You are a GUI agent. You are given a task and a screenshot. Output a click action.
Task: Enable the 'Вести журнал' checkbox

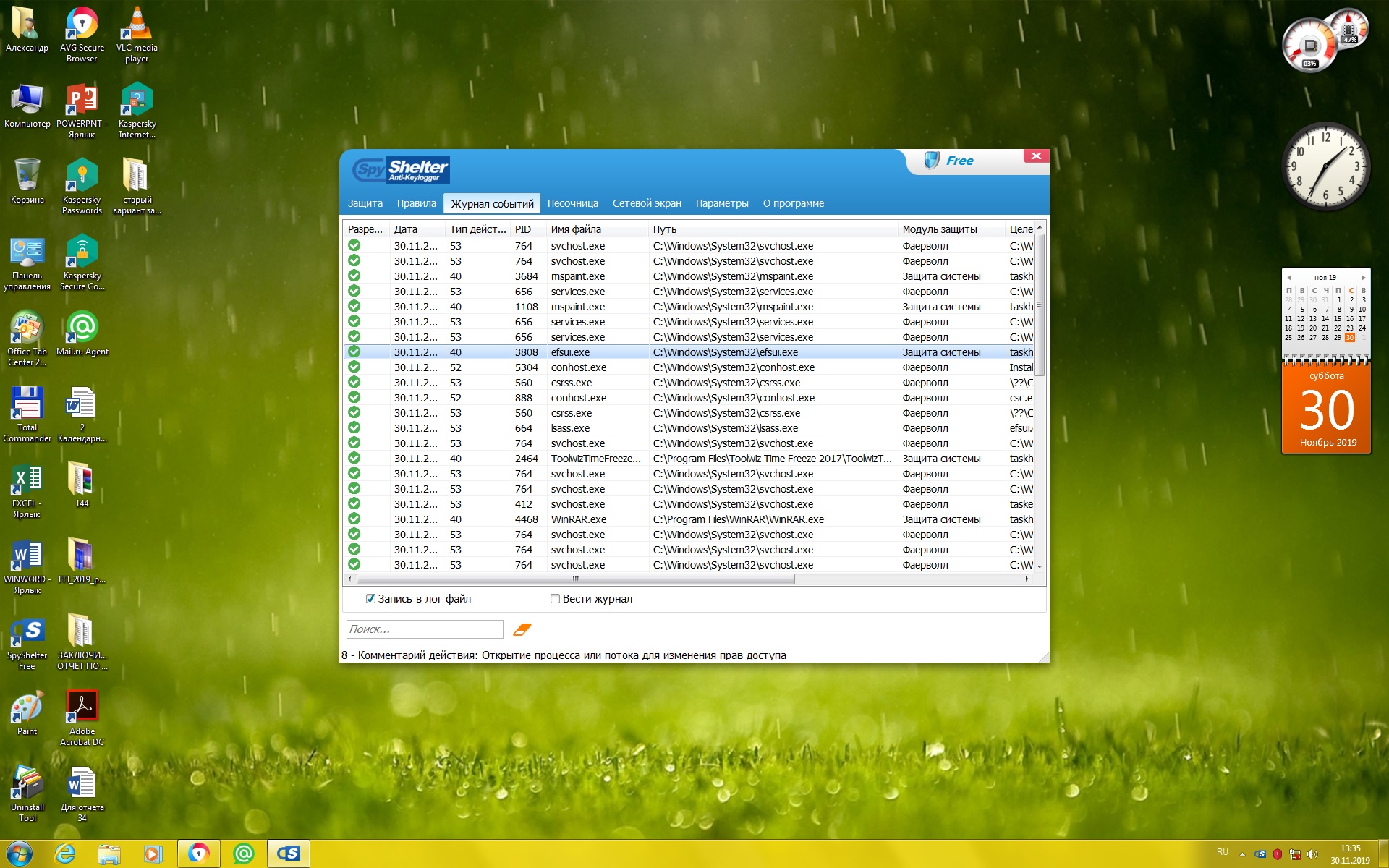pyautogui.click(x=556, y=599)
